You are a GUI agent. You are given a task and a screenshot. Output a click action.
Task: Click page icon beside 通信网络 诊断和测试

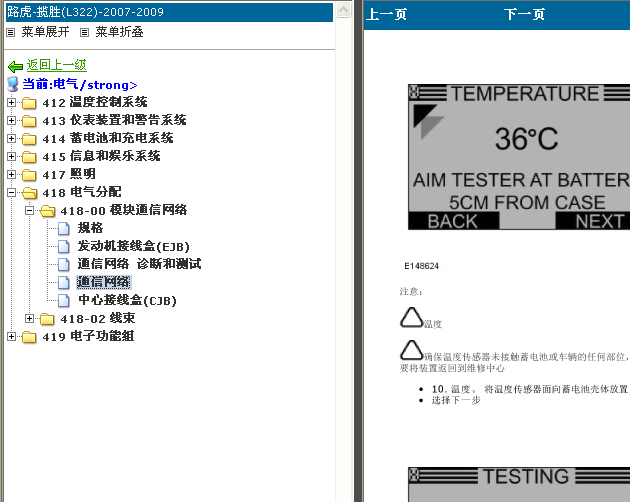click(63, 264)
